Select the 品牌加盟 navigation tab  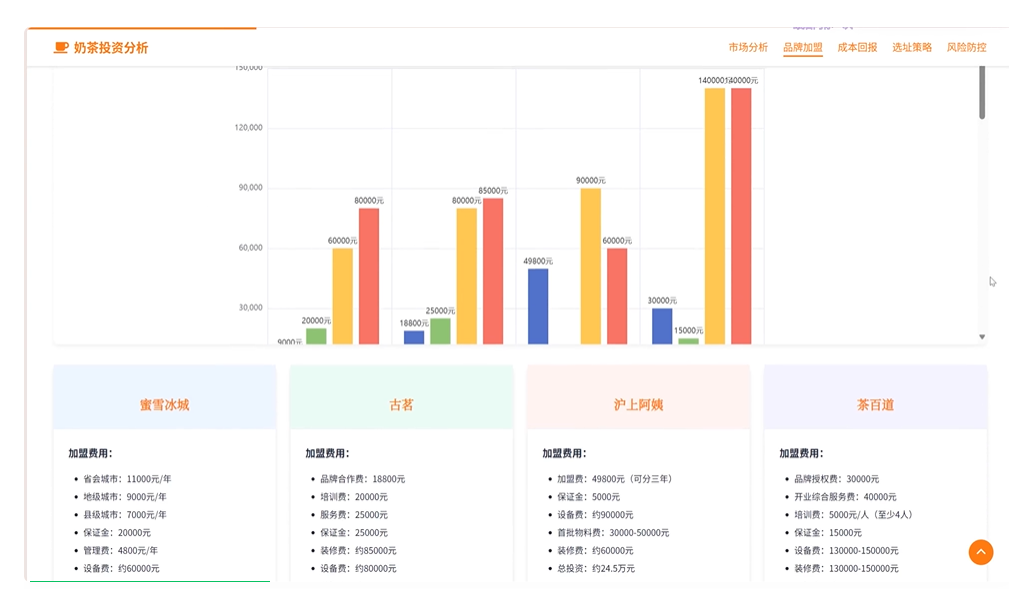click(x=802, y=48)
